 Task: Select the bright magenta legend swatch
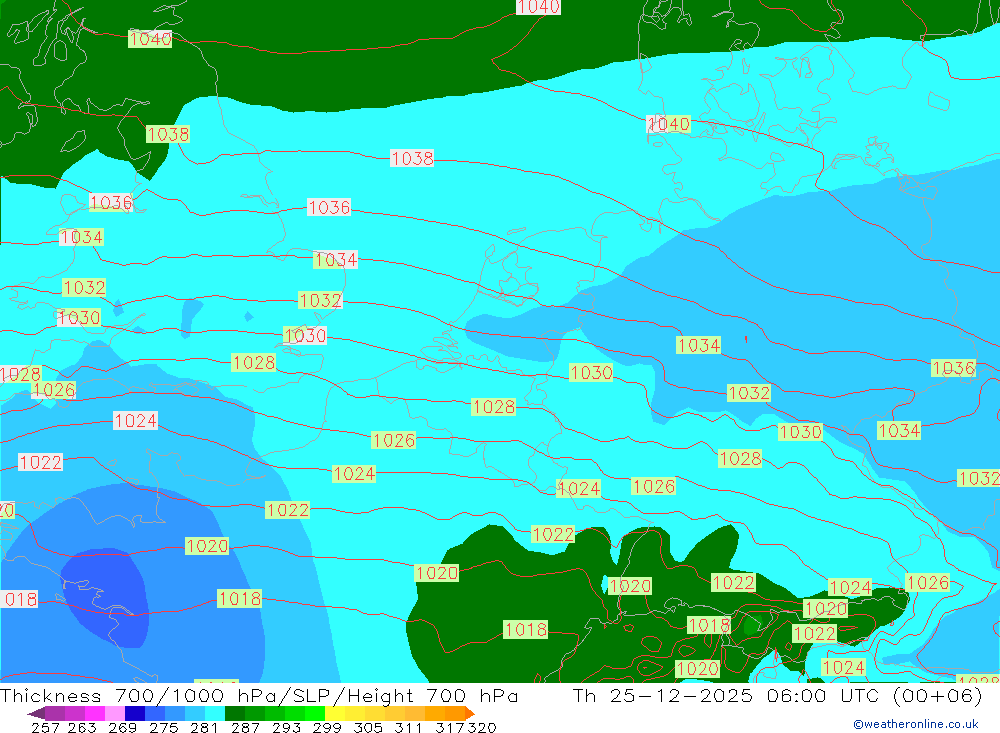click(94, 713)
